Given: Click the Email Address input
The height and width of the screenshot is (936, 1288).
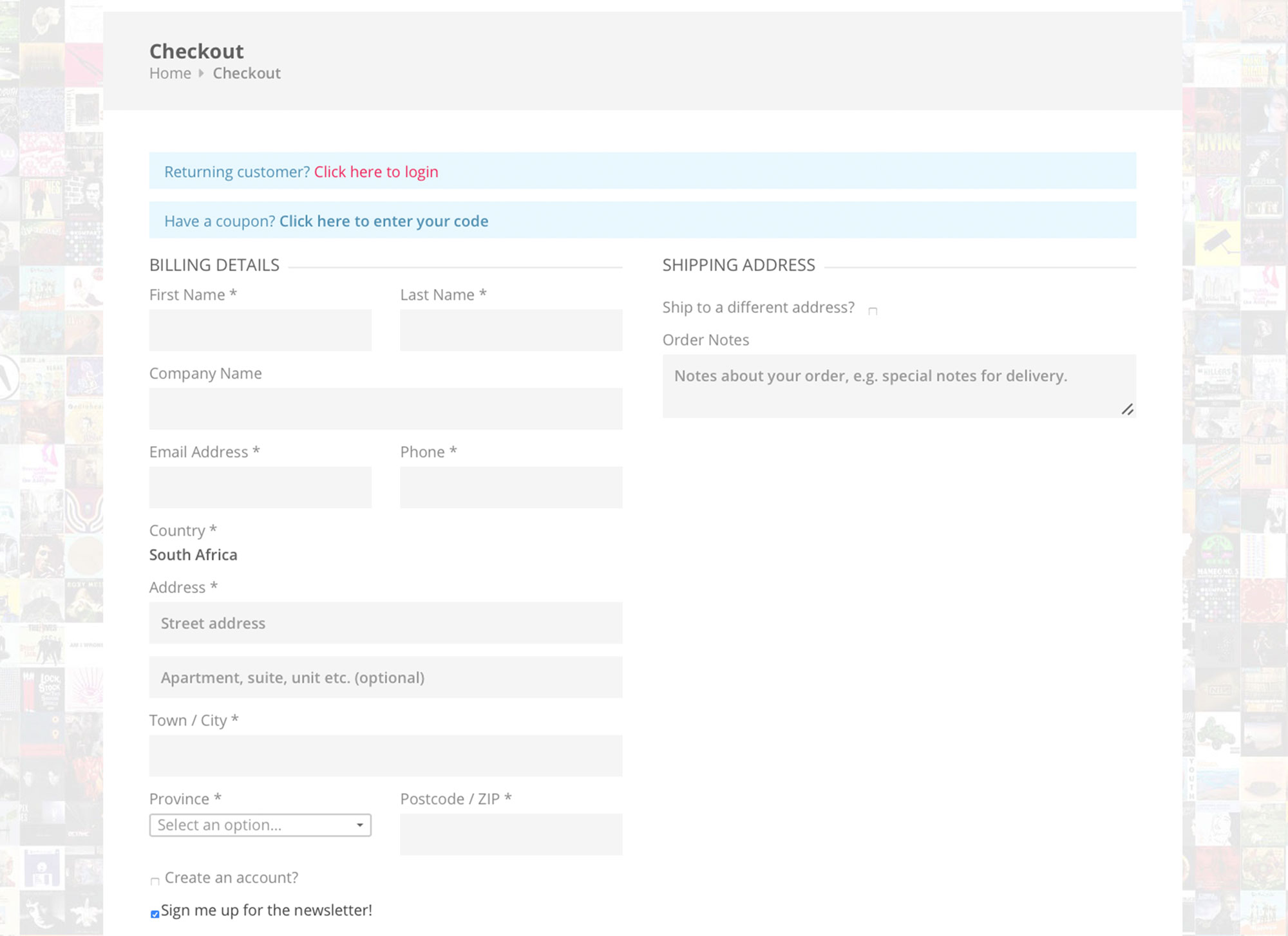Looking at the screenshot, I should coord(260,487).
